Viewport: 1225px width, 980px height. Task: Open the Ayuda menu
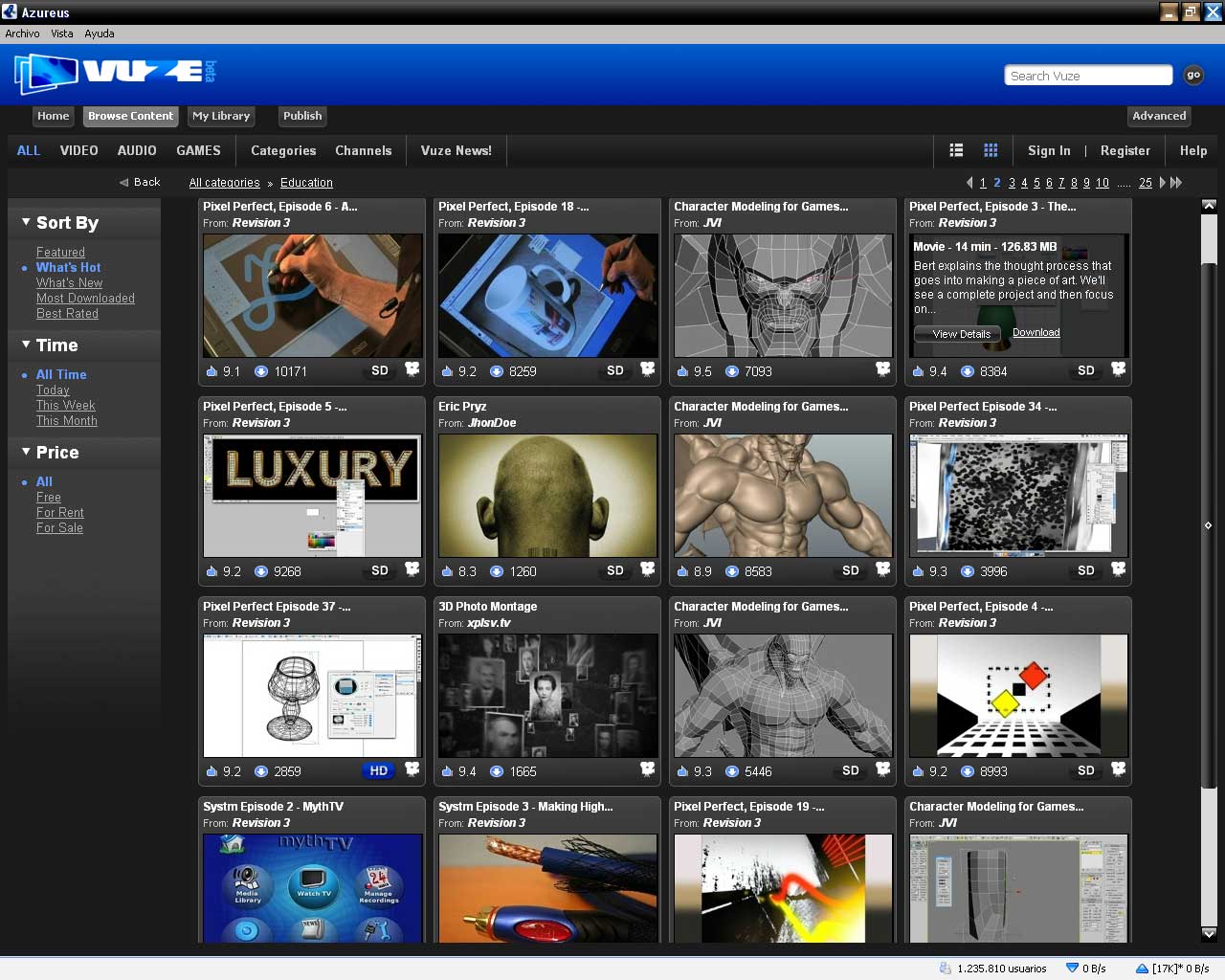pyautogui.click(x=100, y=33)
